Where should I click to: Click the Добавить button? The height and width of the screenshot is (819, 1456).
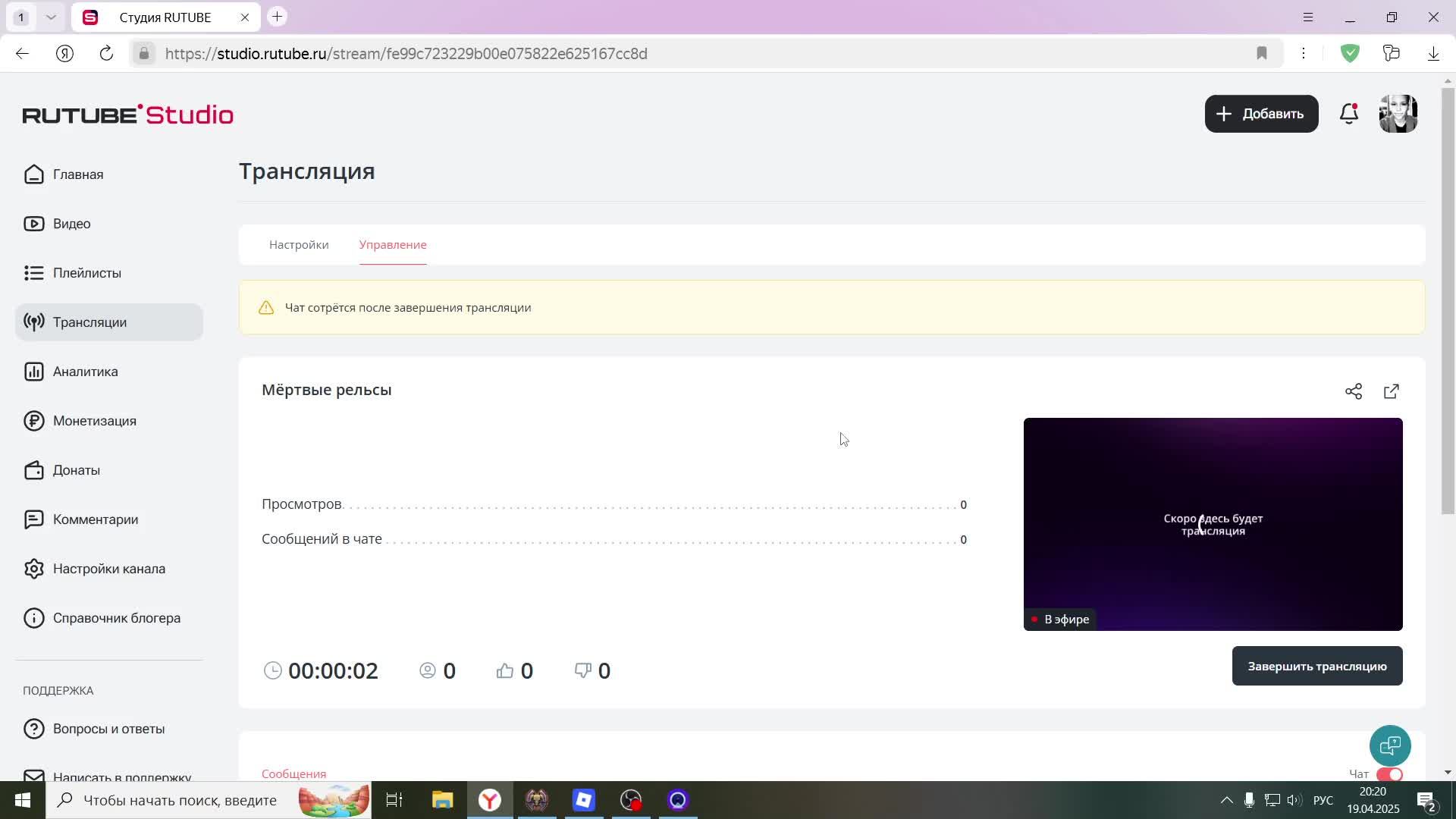tap(1260, 114)
